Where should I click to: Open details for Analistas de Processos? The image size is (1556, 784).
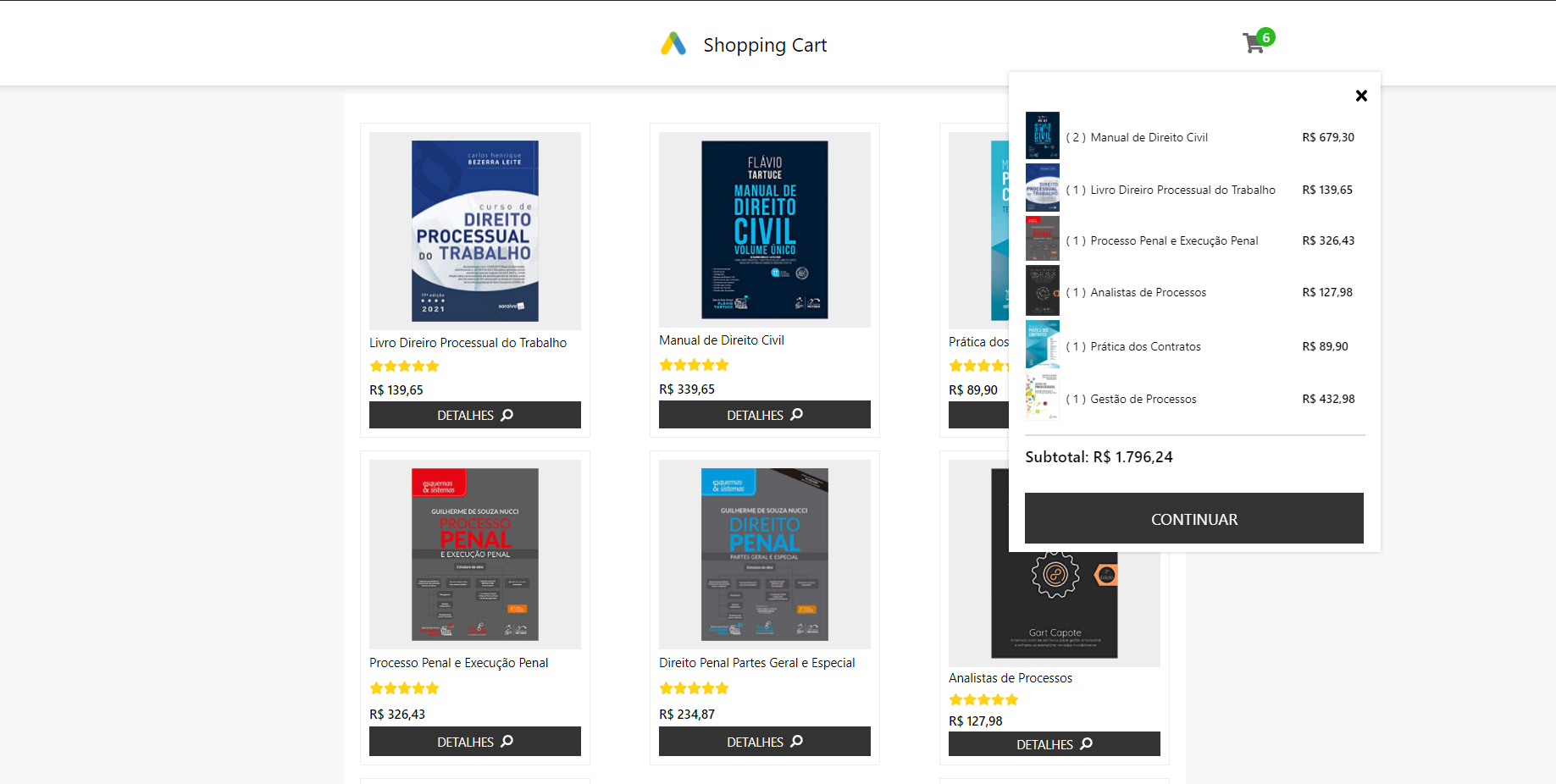[x=1055, y=744]
